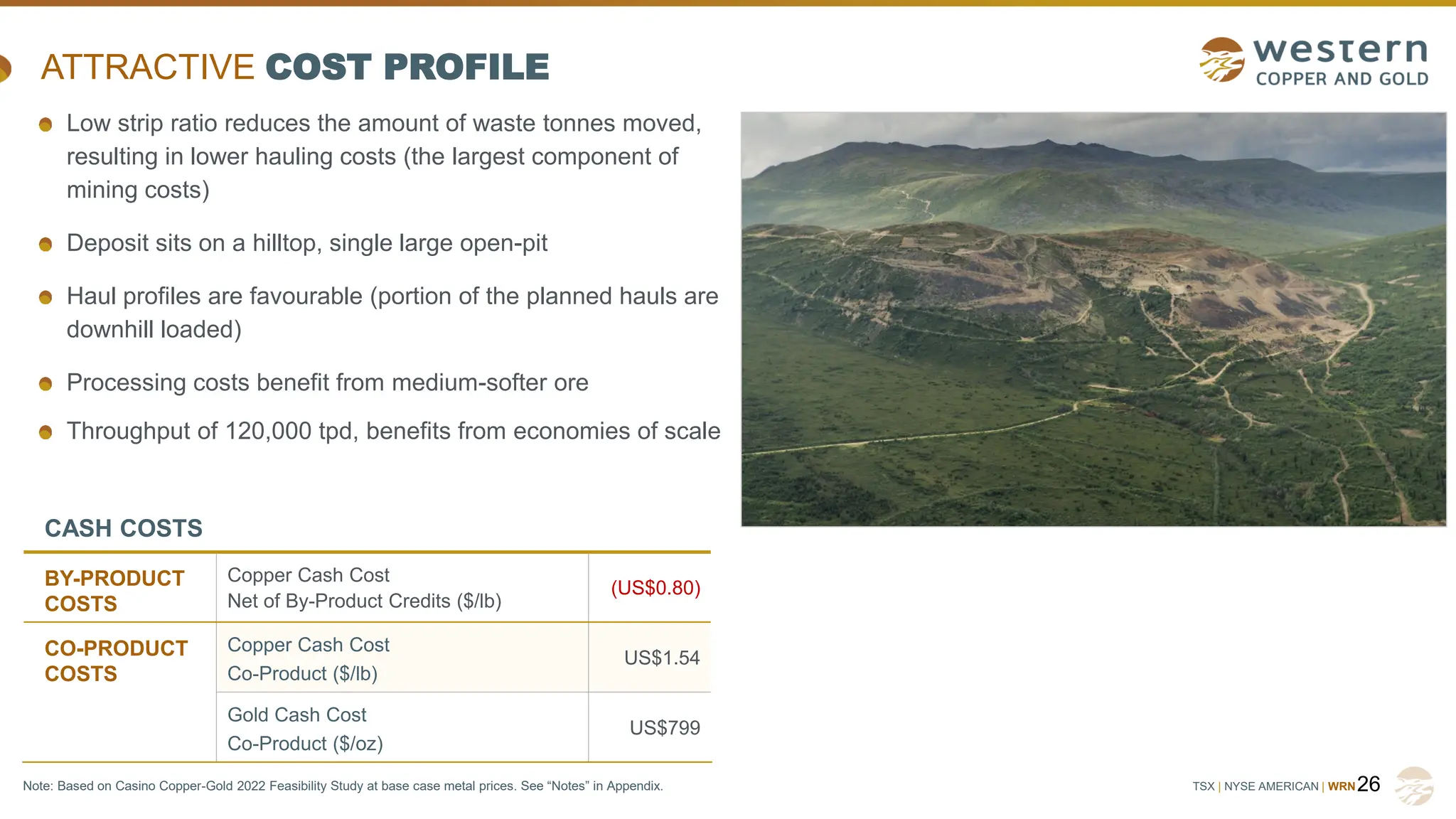Click the WRN ticker text in footer
Viewport: 1456px width, 819px height.
[x=1341, y=786]
